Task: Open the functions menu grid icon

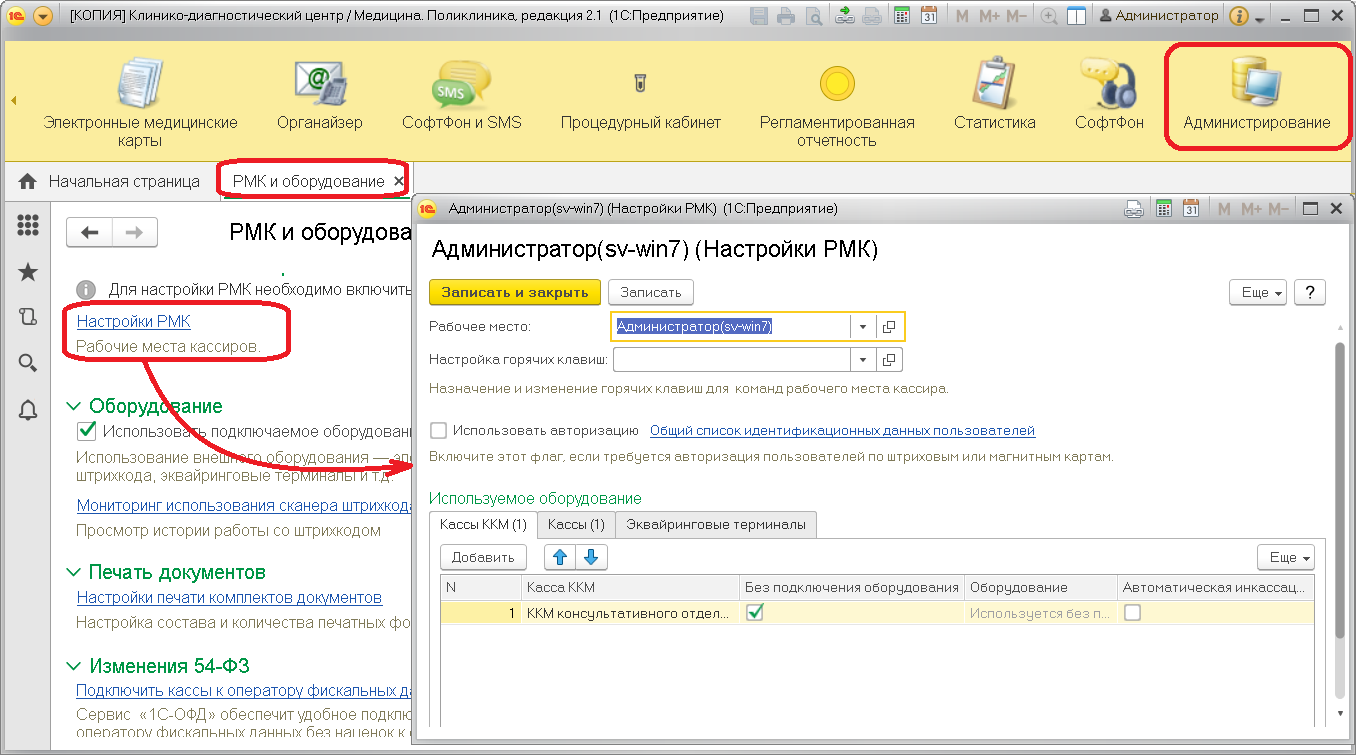Action: [x=28, y=225]
